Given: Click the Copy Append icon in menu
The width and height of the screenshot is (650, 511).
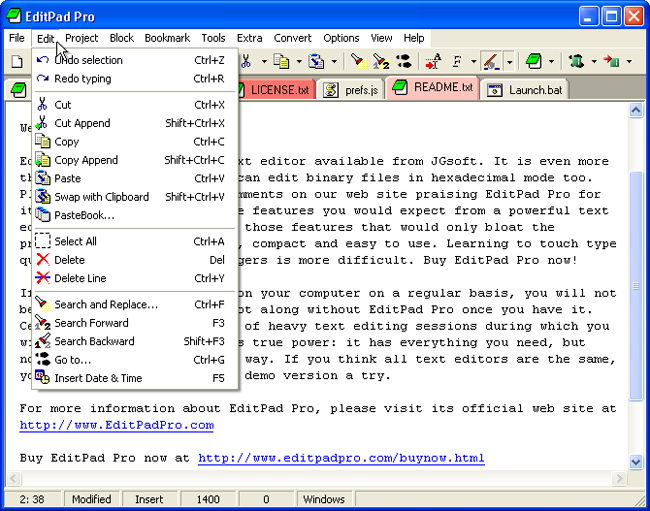Looking at the screenshot, I should pos(42,160).
